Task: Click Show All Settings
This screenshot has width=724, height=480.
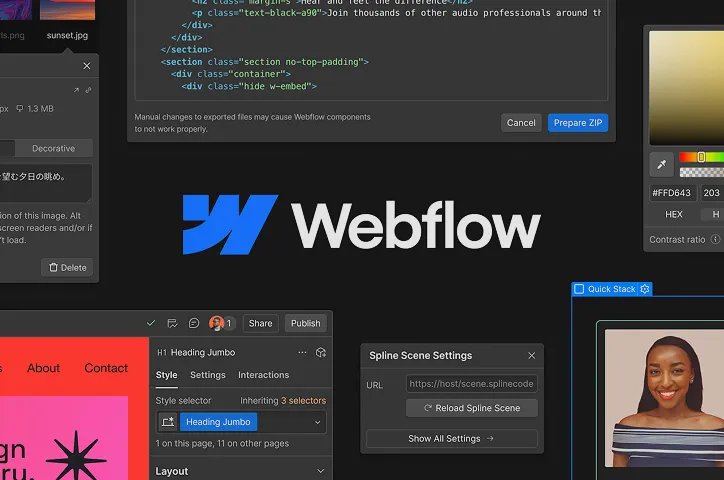Action: (452, 438)
